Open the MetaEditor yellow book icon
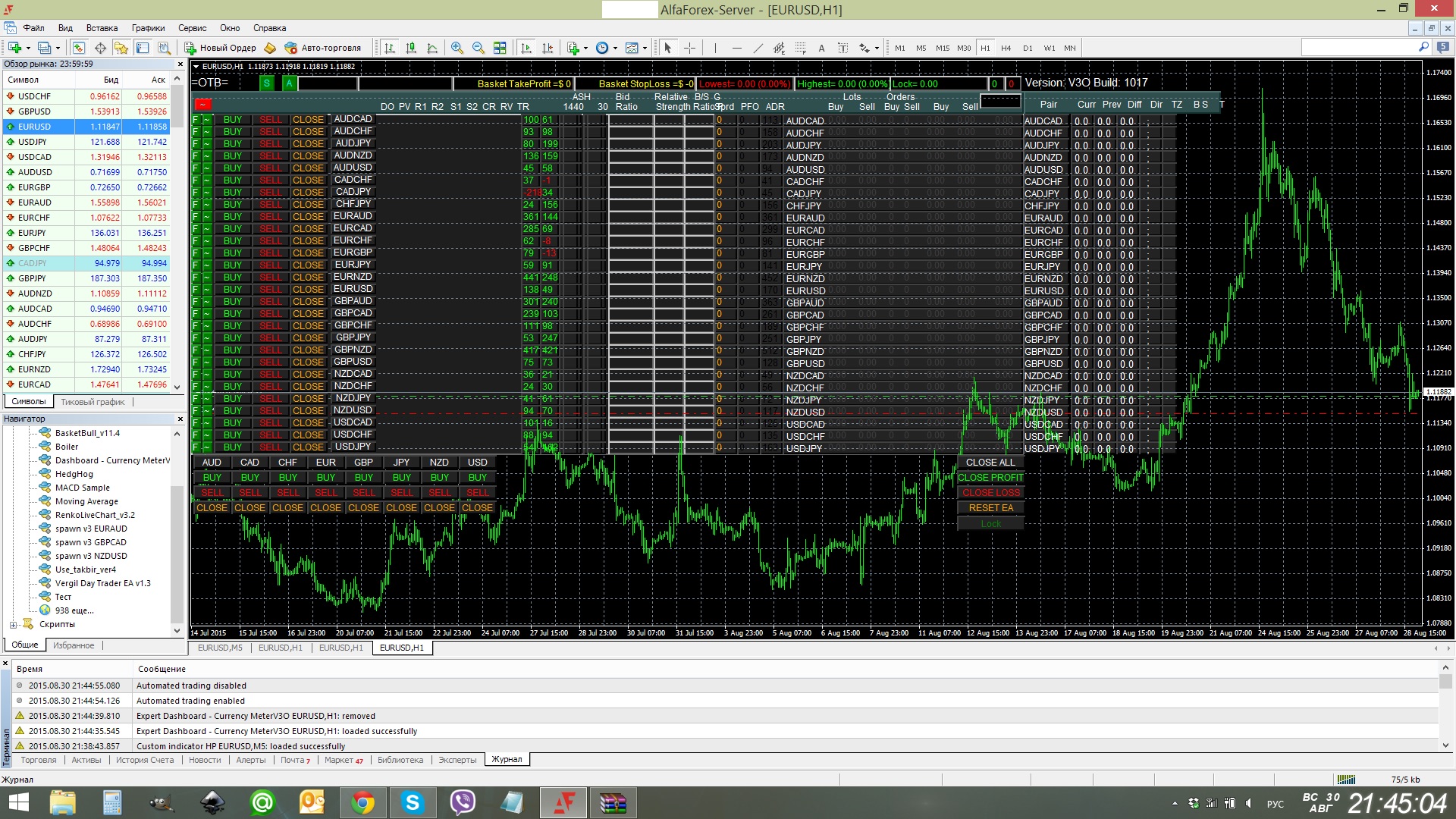This screenshot has width=1456, height=819. [x=269, y=48]
